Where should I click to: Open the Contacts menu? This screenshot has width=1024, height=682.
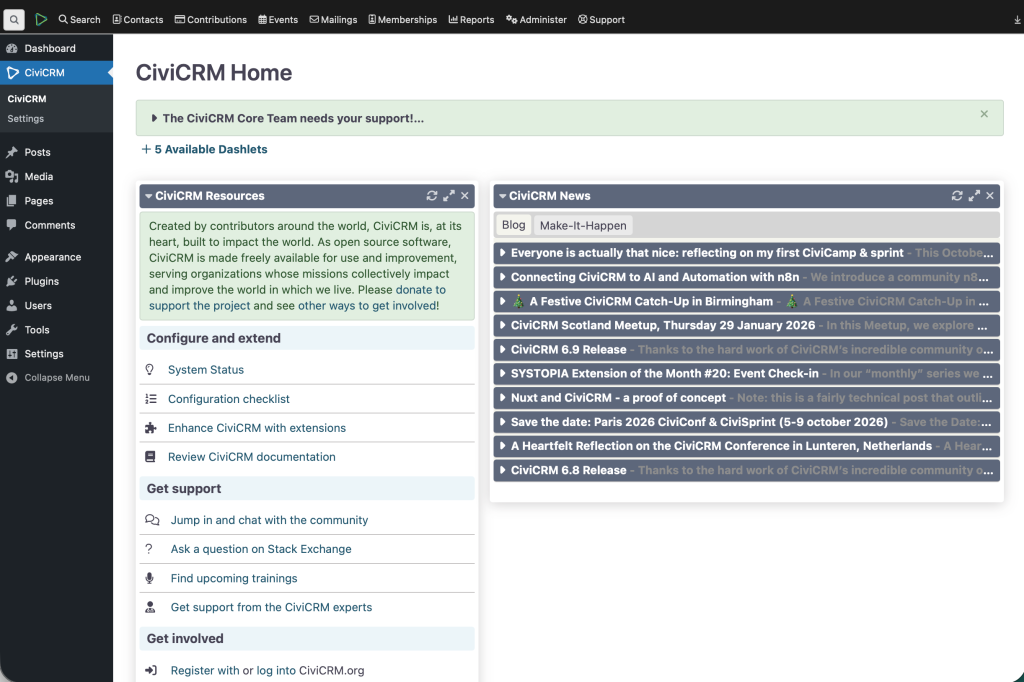click(137, 18)
